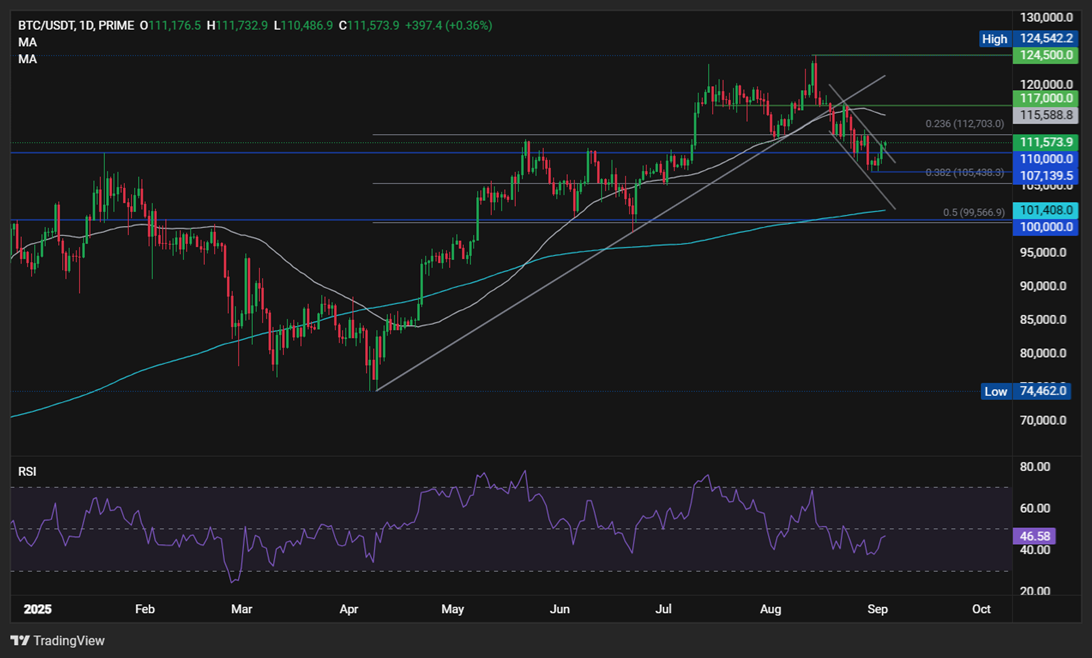
Task: Click the Sep time axis label
Action: pyautogui.click(x=878, y=609)
